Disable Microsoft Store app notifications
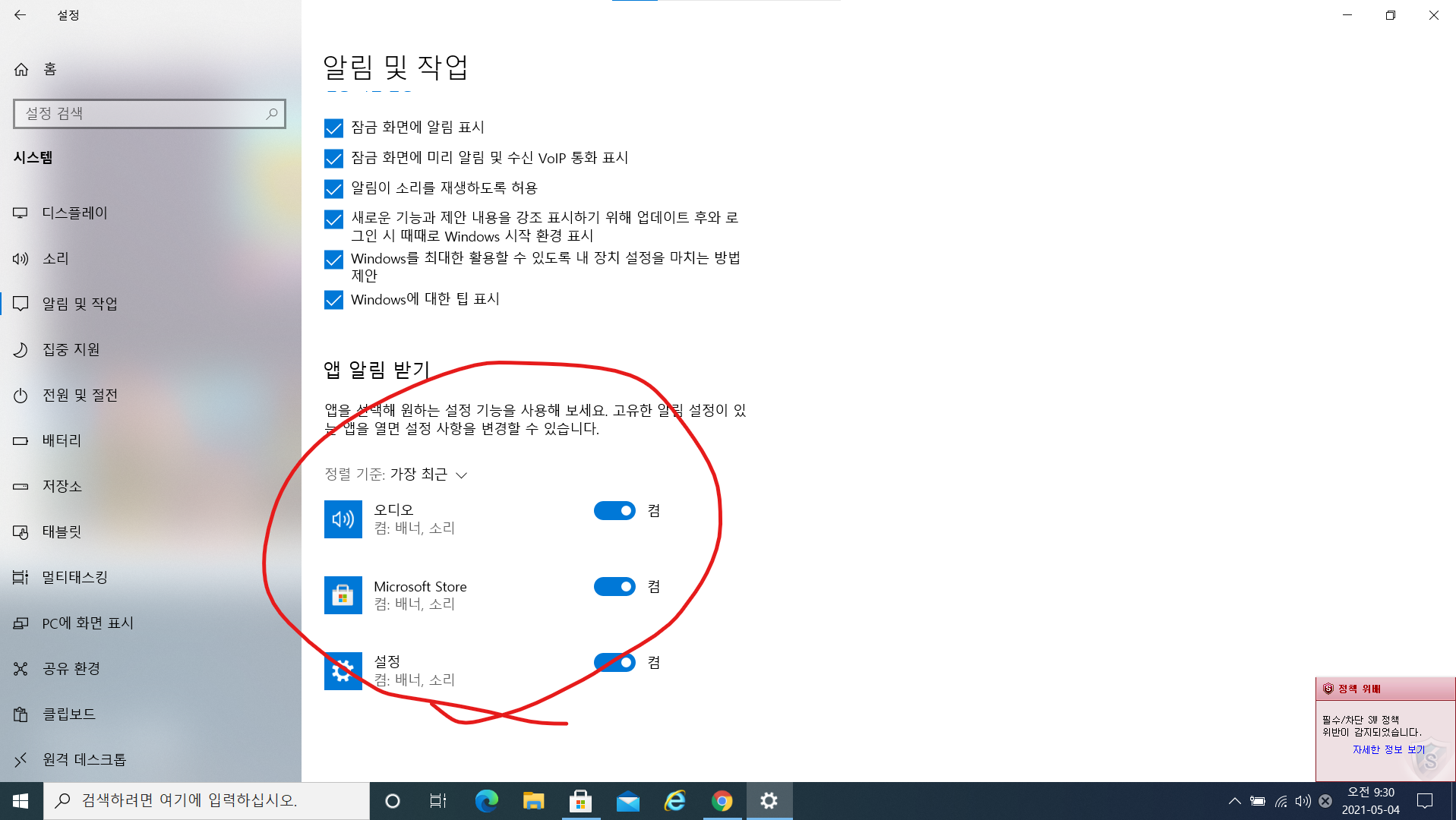This screenshot has width=1456, height=820. tap(614, 586)
